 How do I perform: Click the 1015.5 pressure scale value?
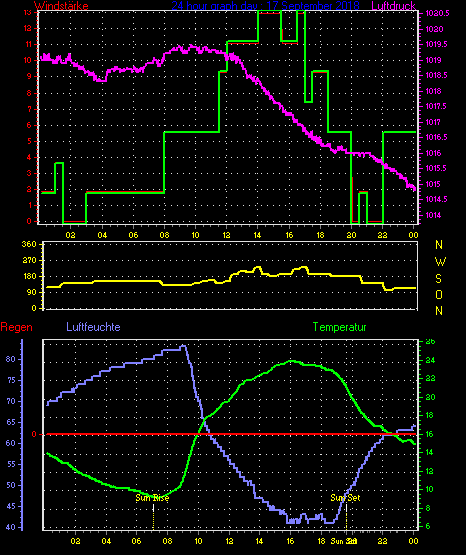point(436,168)
